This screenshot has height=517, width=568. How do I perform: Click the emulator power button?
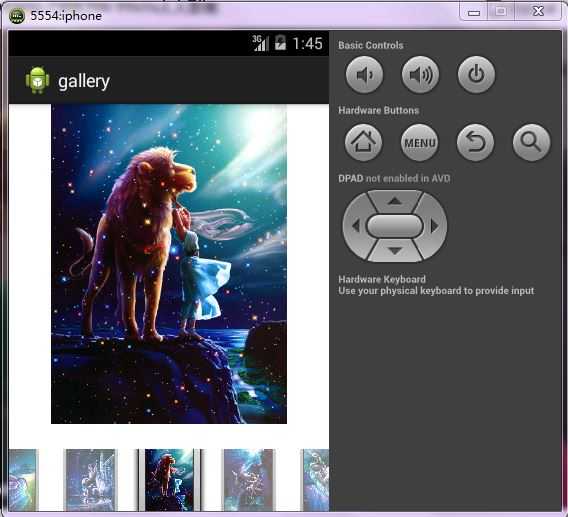pyautogui.click(x=476, y=75)
